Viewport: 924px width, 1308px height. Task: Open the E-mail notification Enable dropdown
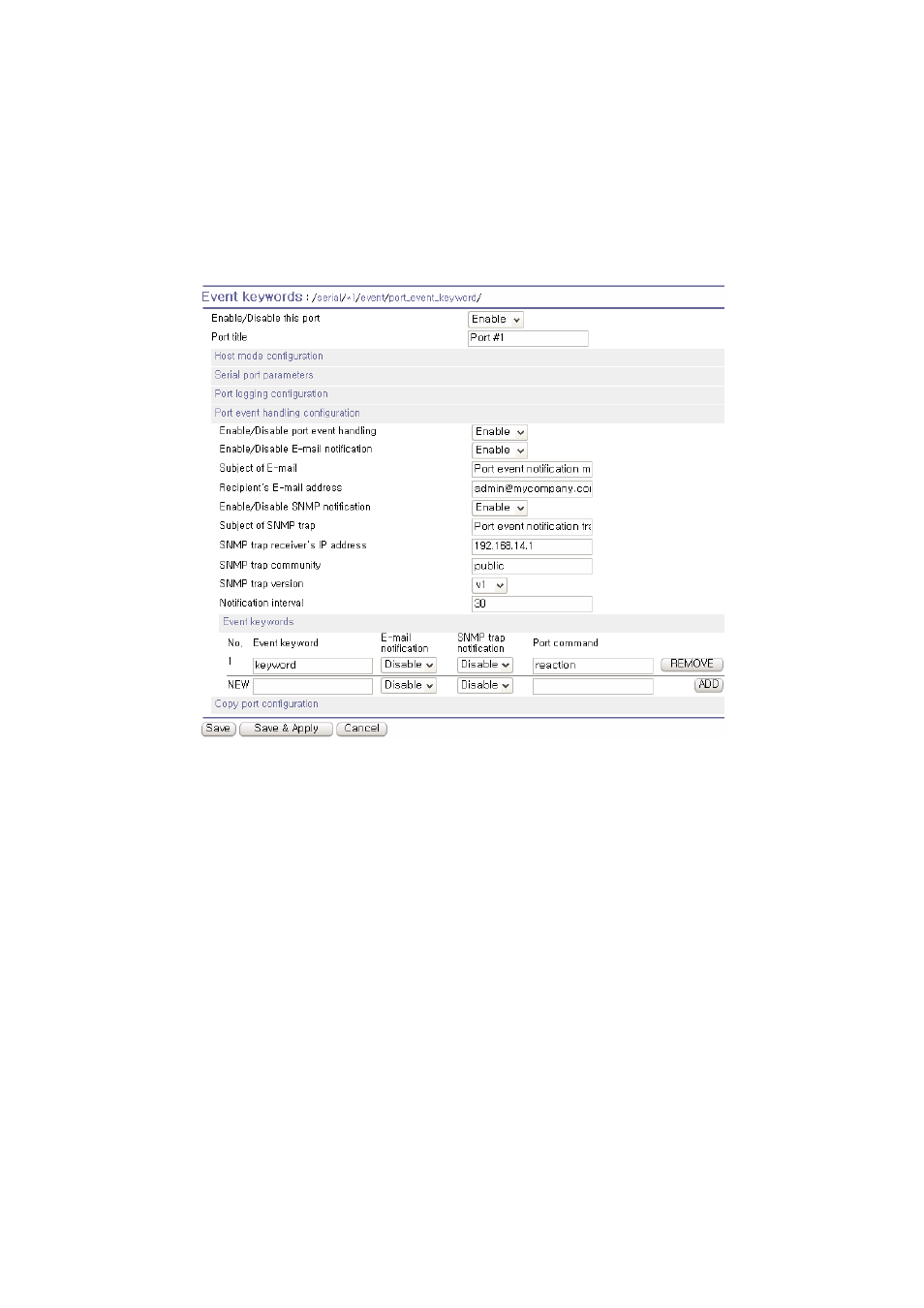click(499, 451)
